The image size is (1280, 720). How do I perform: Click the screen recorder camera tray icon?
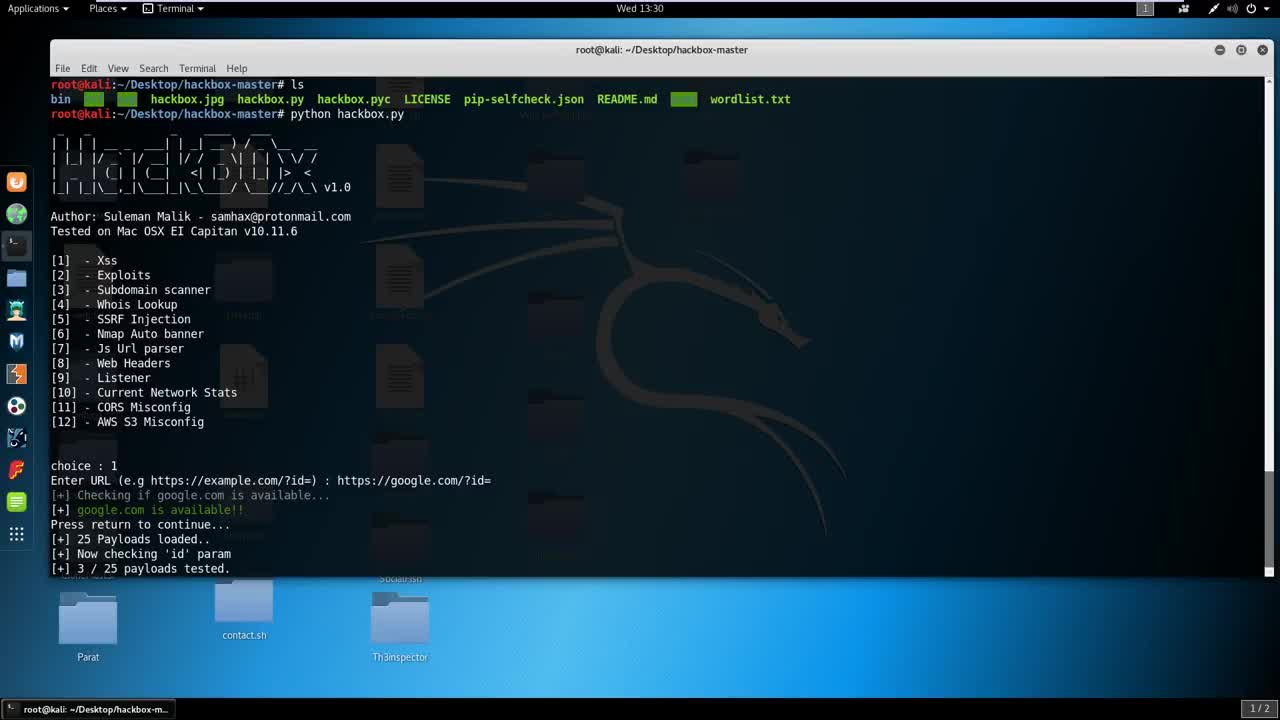pyautogui.click(x=1184, y=8)
